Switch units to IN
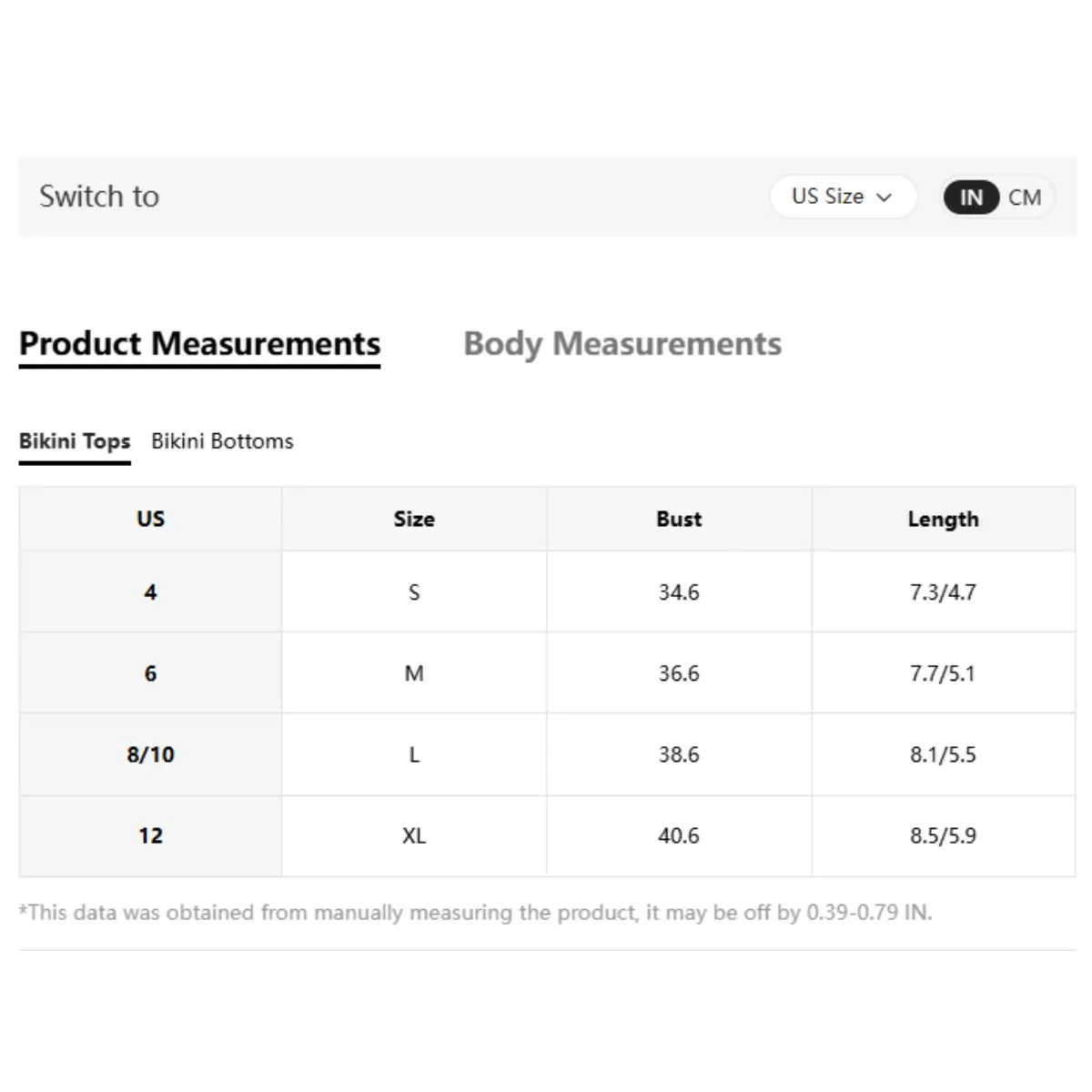Image resolution: width=1092 pixels, height=1092 pixels. [x=971, y=197]
